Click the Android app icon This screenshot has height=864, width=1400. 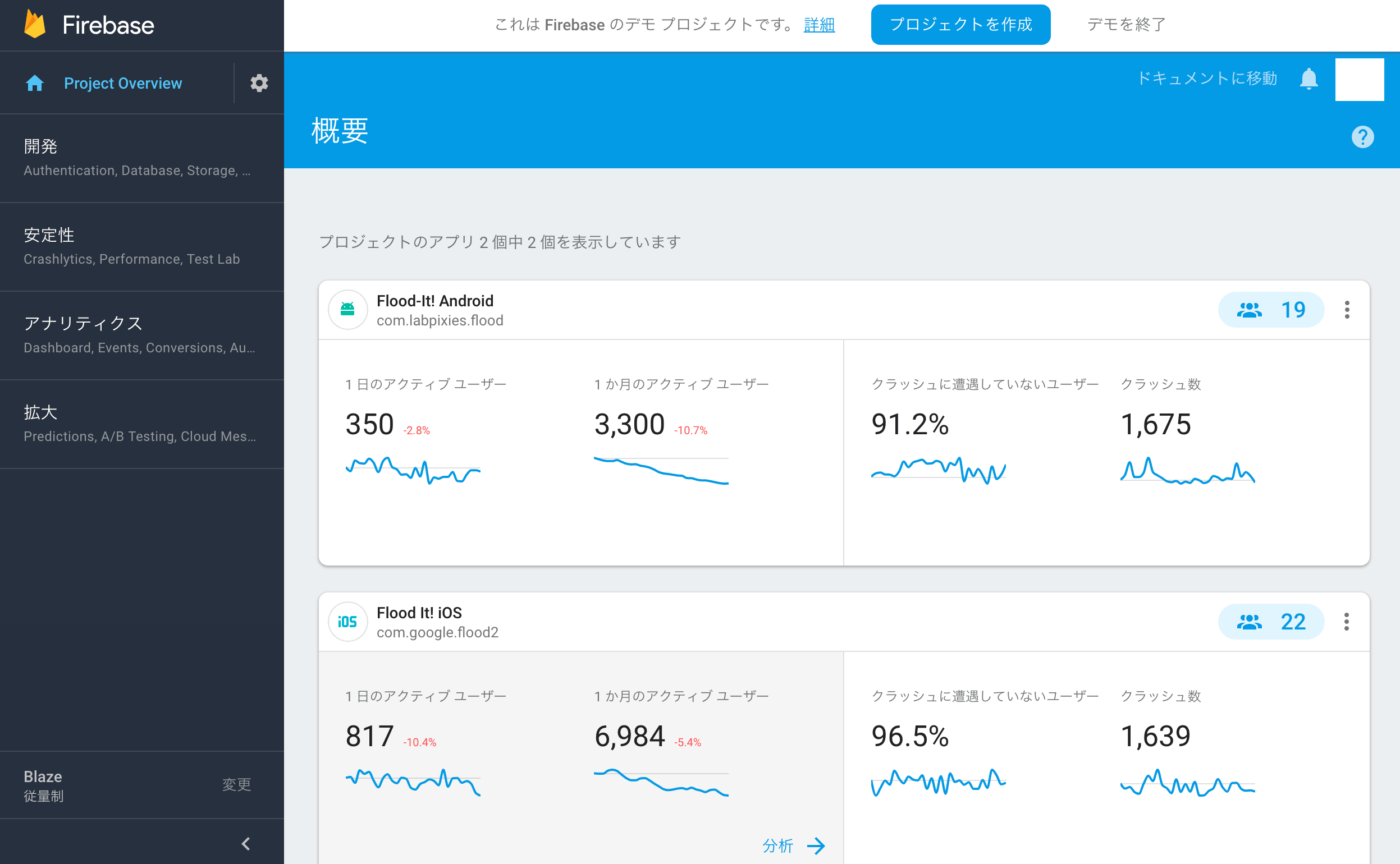point(347,310)
